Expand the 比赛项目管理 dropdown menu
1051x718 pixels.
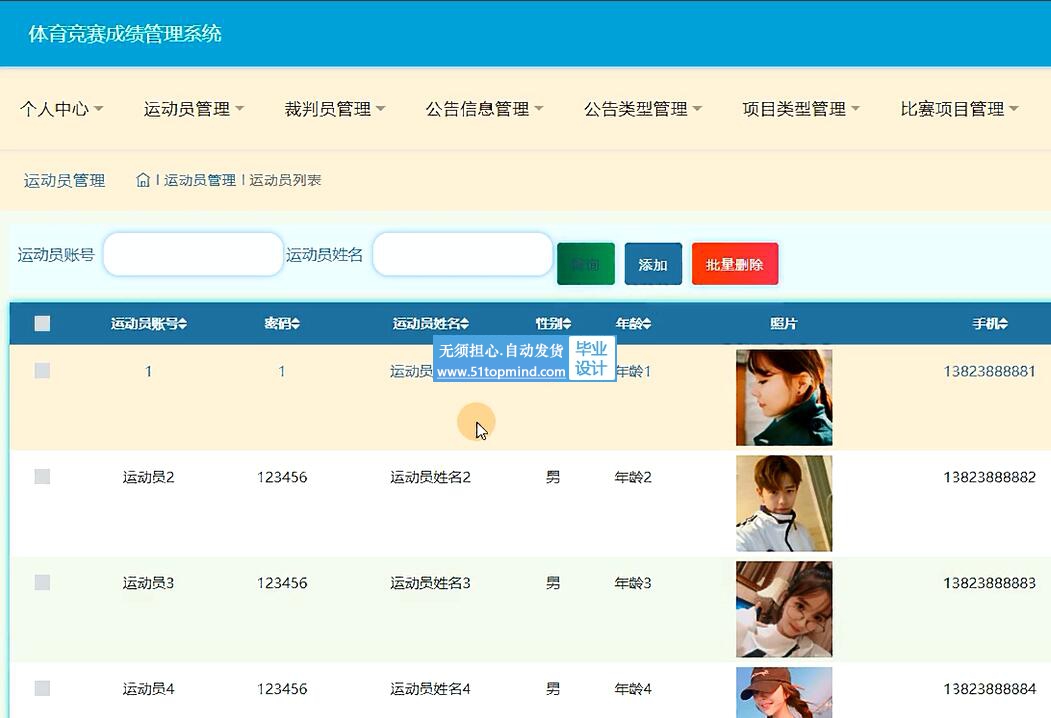(x=959, y=109)
